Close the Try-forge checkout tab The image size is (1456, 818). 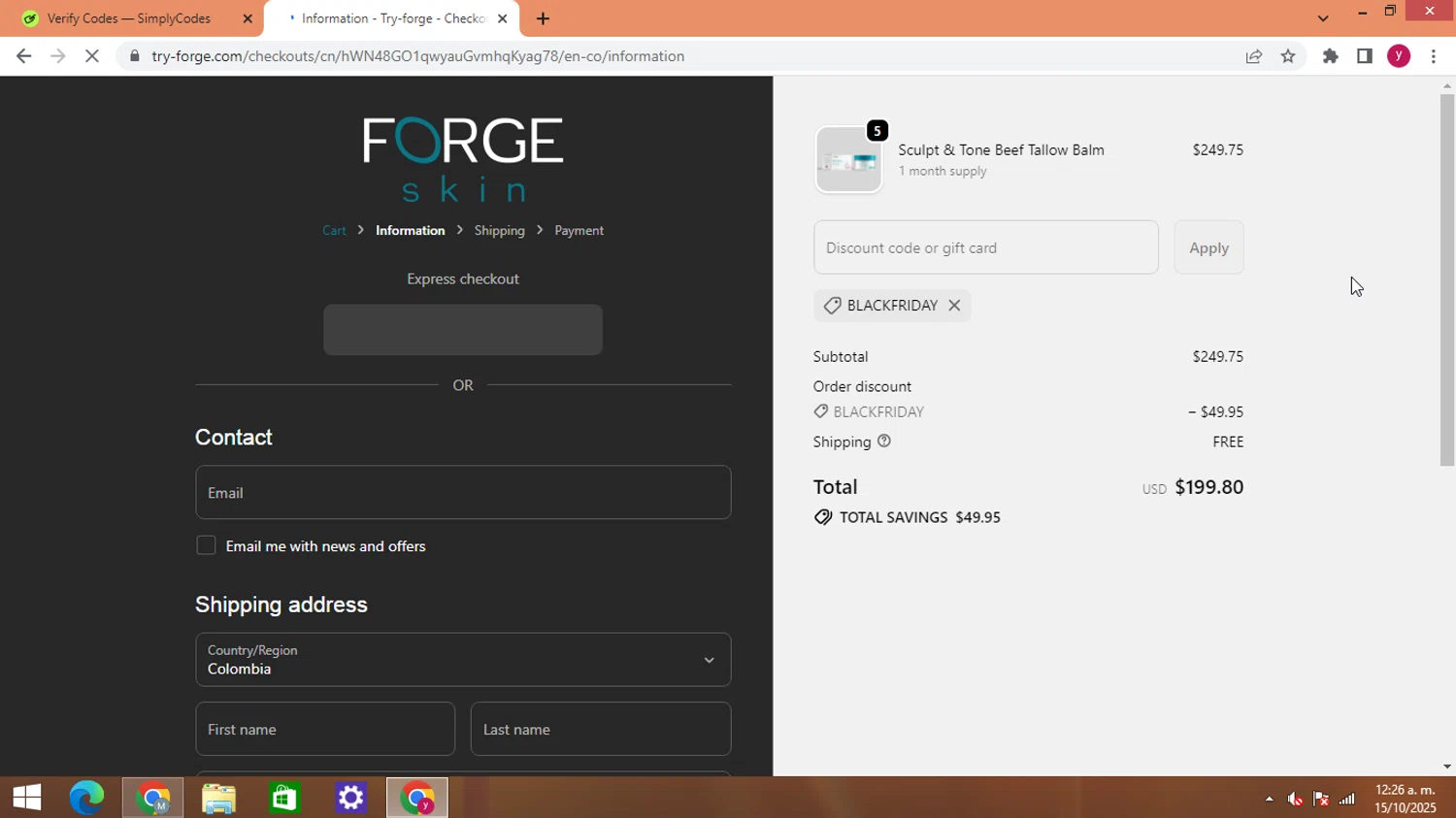point(502,18)
